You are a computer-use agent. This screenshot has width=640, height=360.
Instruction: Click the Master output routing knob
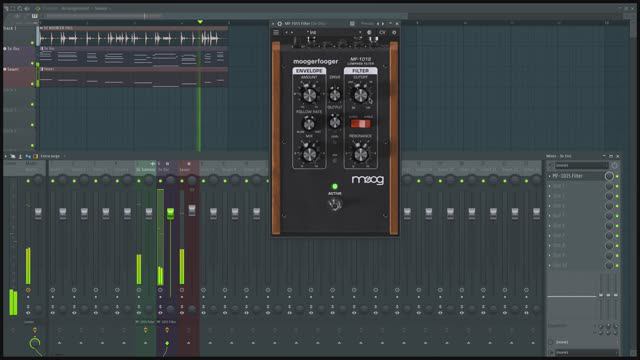[x=35, y=344]
